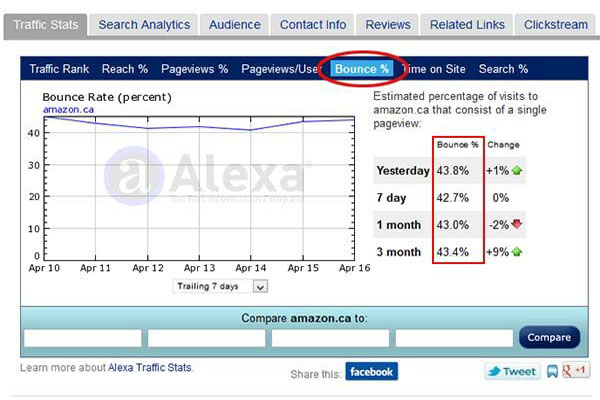The height and width of the screenshot is (400, 600).
Task: Go to the Contact Info tab
Action: point(313,25)
